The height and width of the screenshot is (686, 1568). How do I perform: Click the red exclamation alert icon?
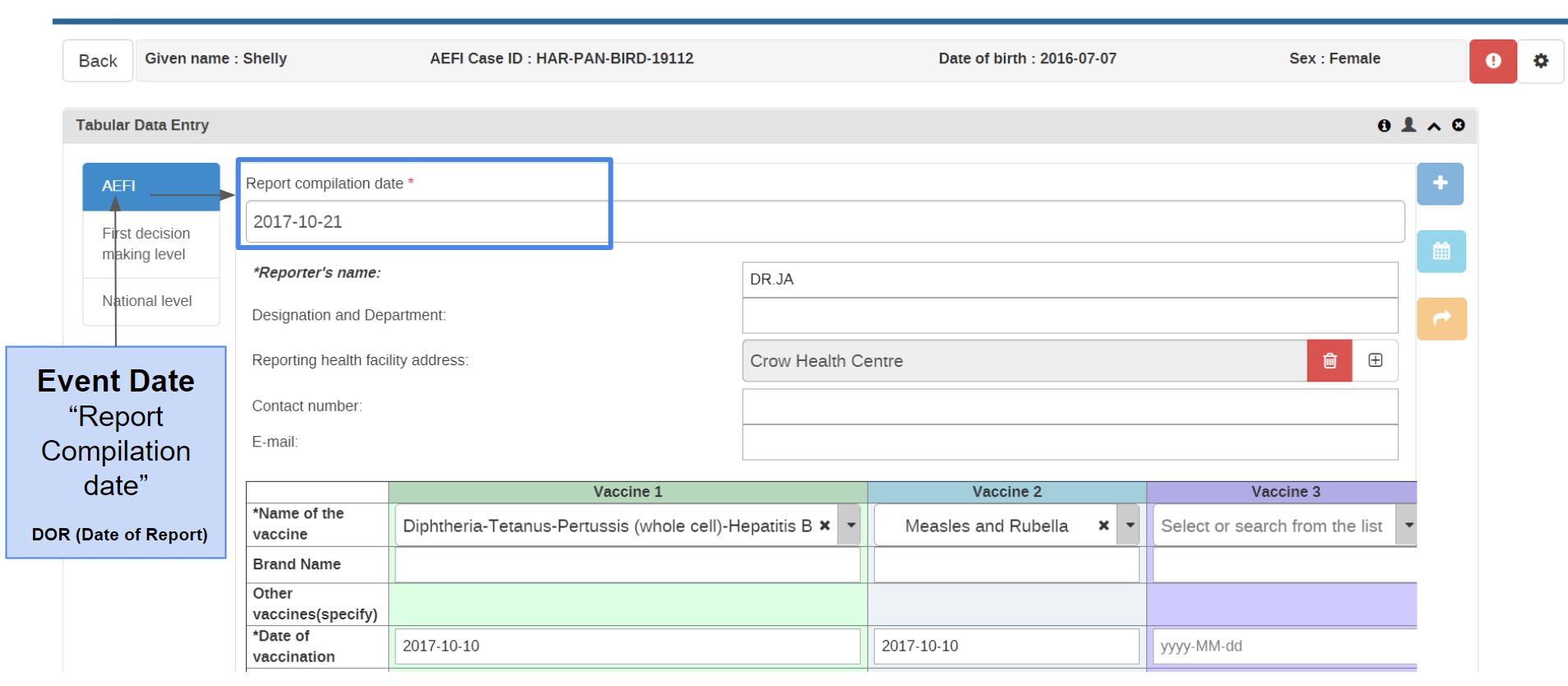[1492, 61]
